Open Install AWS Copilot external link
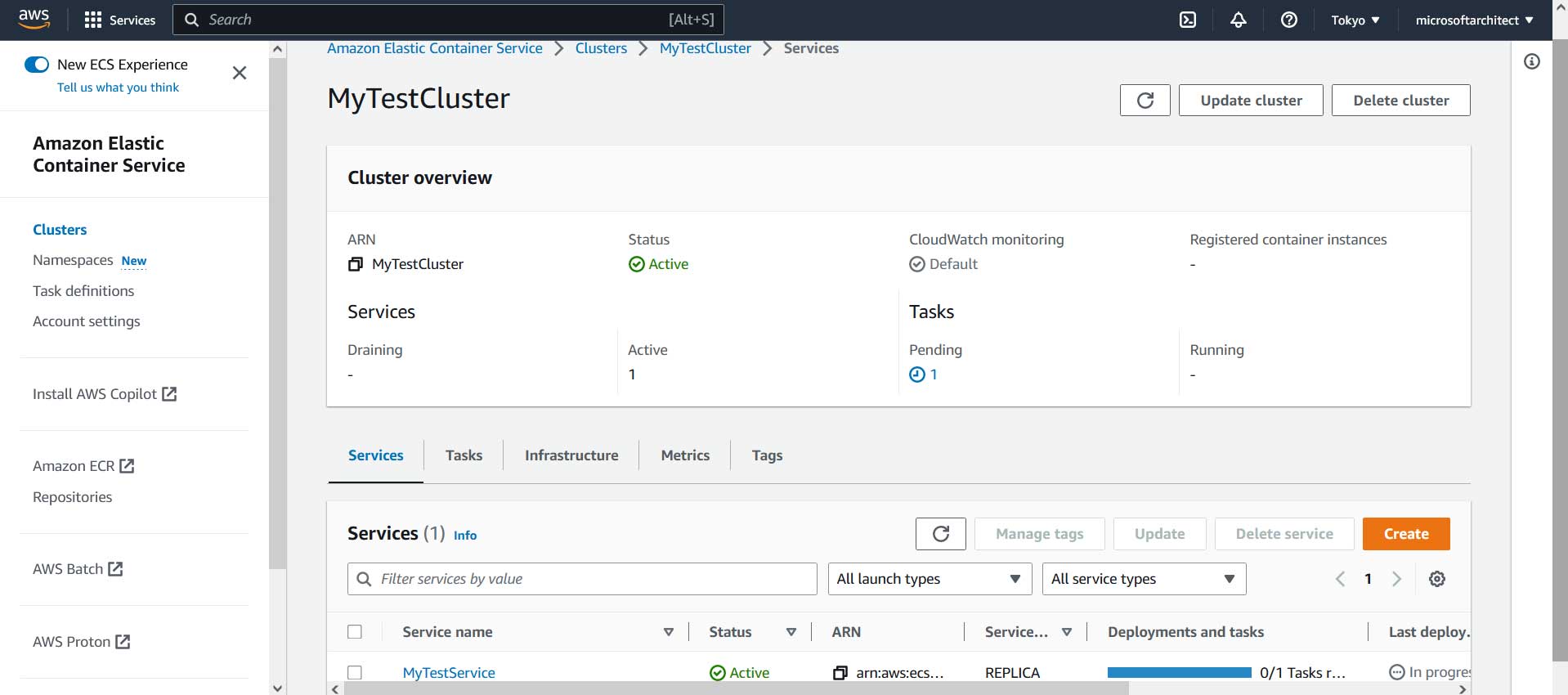This screenshot has height=695, width=1568. tap(105, 394)
